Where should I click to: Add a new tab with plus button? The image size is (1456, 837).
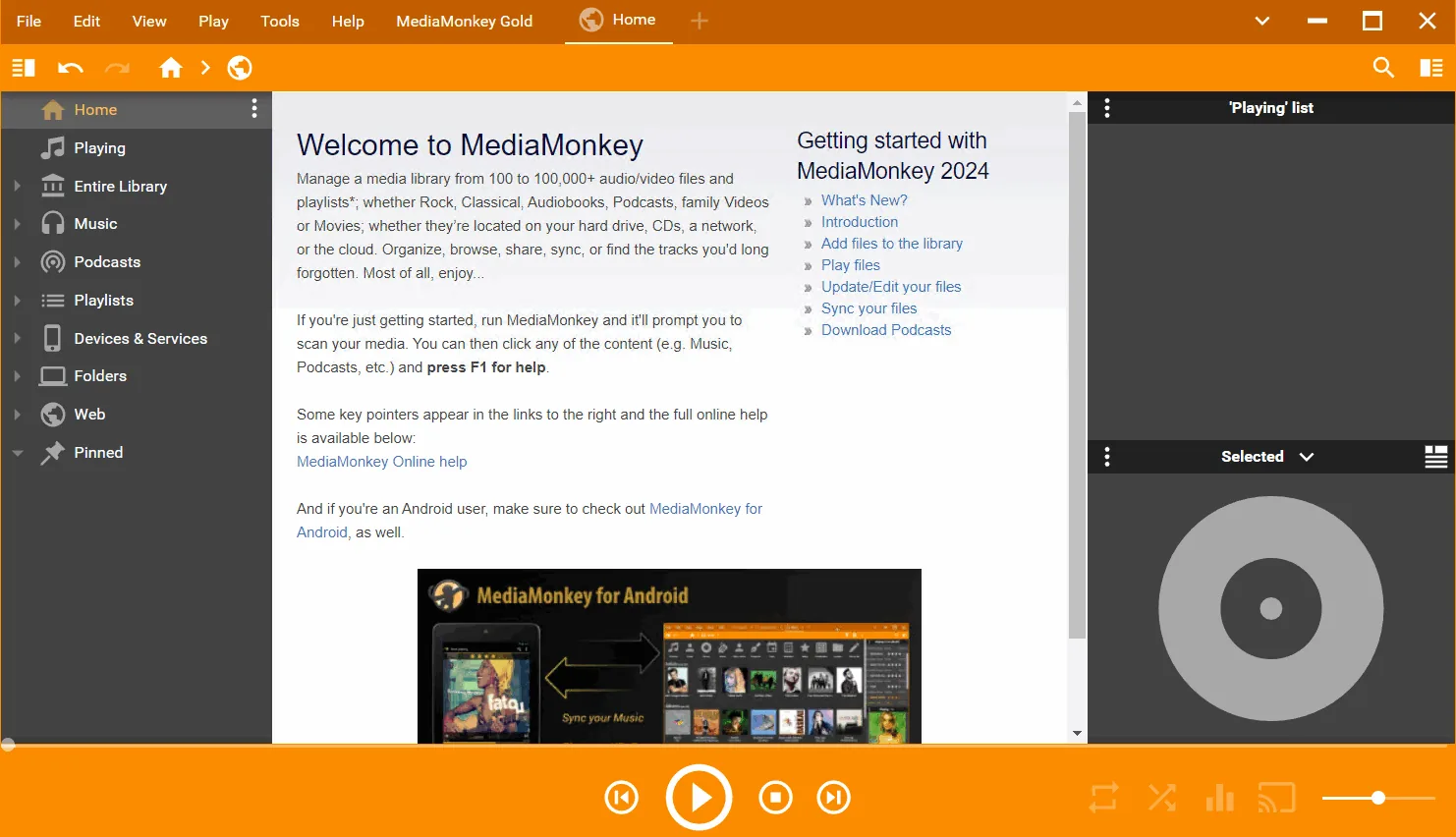(x=700, y=21)
